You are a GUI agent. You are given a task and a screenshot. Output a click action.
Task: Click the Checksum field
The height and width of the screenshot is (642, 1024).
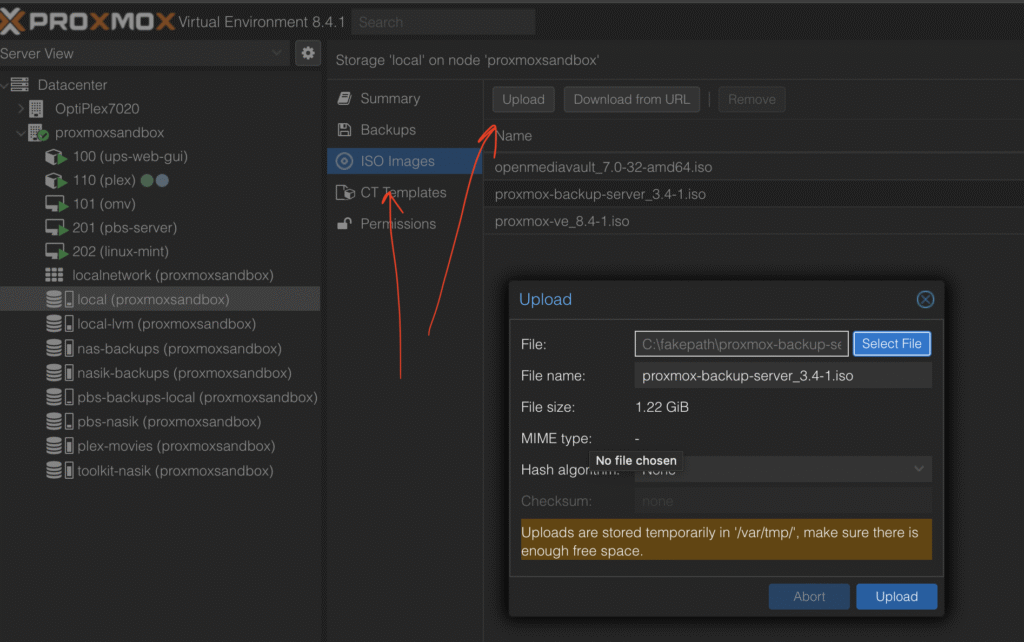(783, 501)
